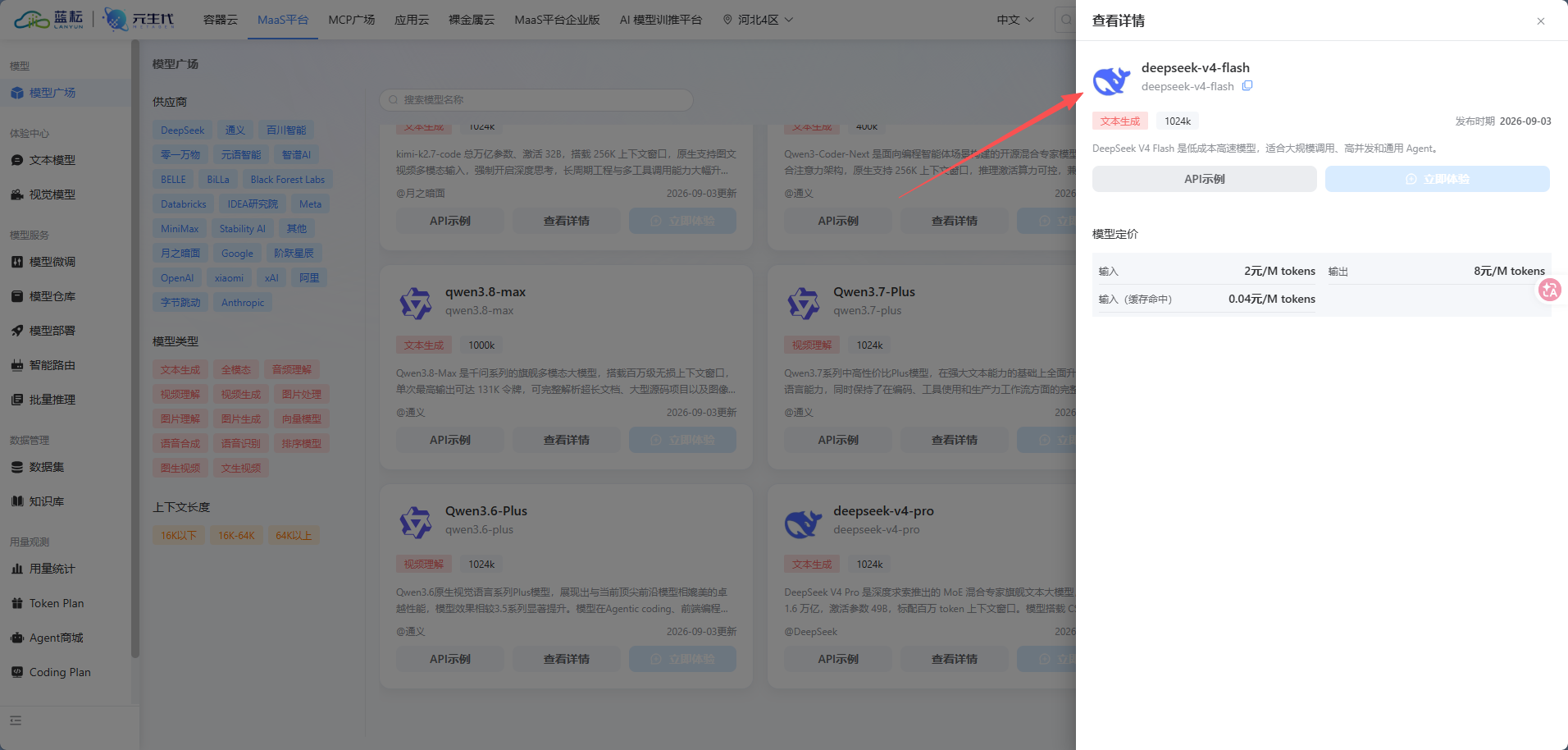Switch to the 裸金属云 tab
The height and width of the screenshot is (750, 1568).
tap(472, 20)
